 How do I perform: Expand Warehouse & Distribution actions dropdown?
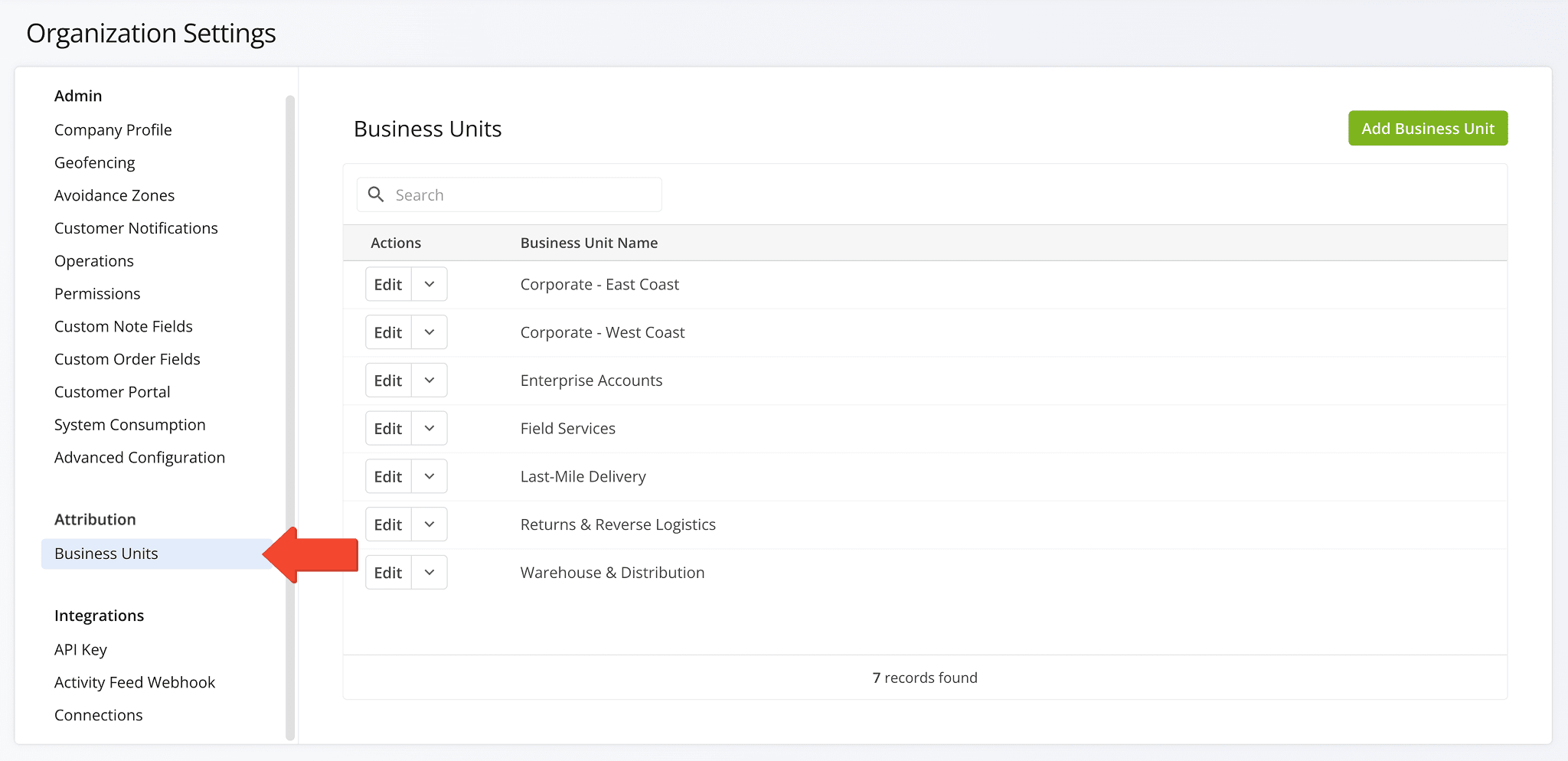[430, 573]
